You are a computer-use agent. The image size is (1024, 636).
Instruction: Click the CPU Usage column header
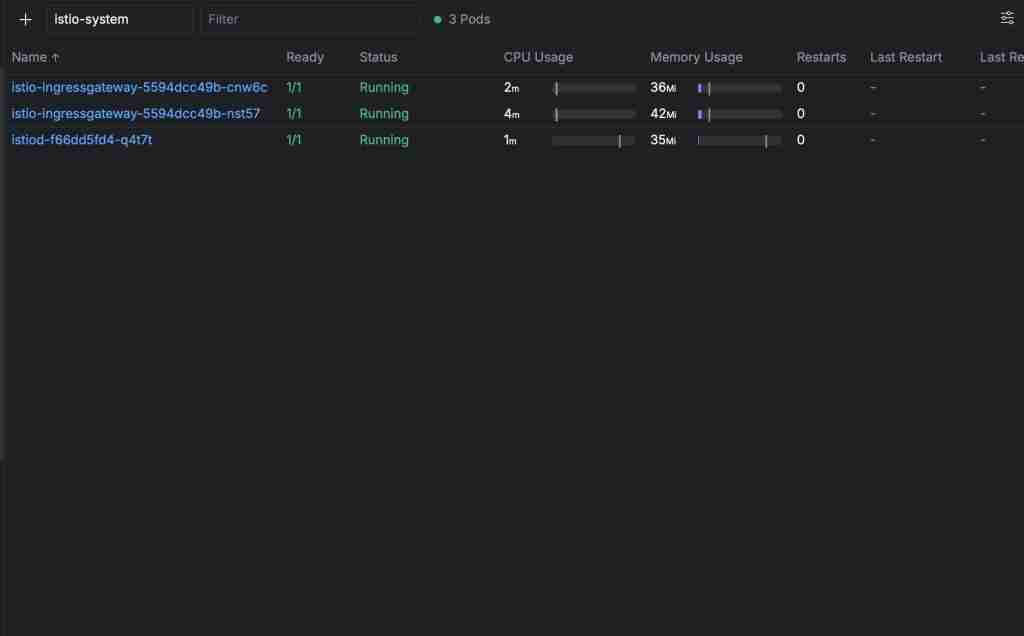click(538, 57)
